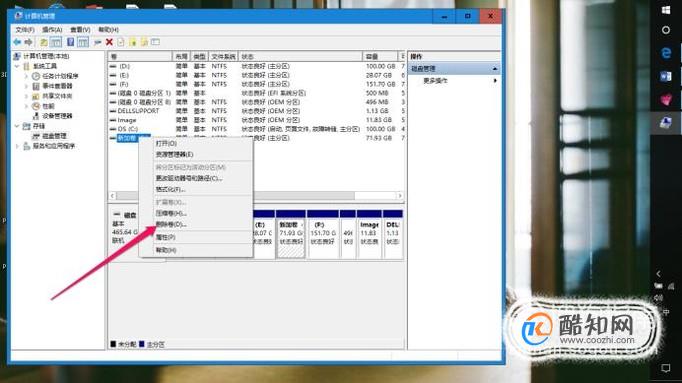The image size is (682, 383).
Task: Open Microsoft Edge from the taskbar
Action: point(665,53)
